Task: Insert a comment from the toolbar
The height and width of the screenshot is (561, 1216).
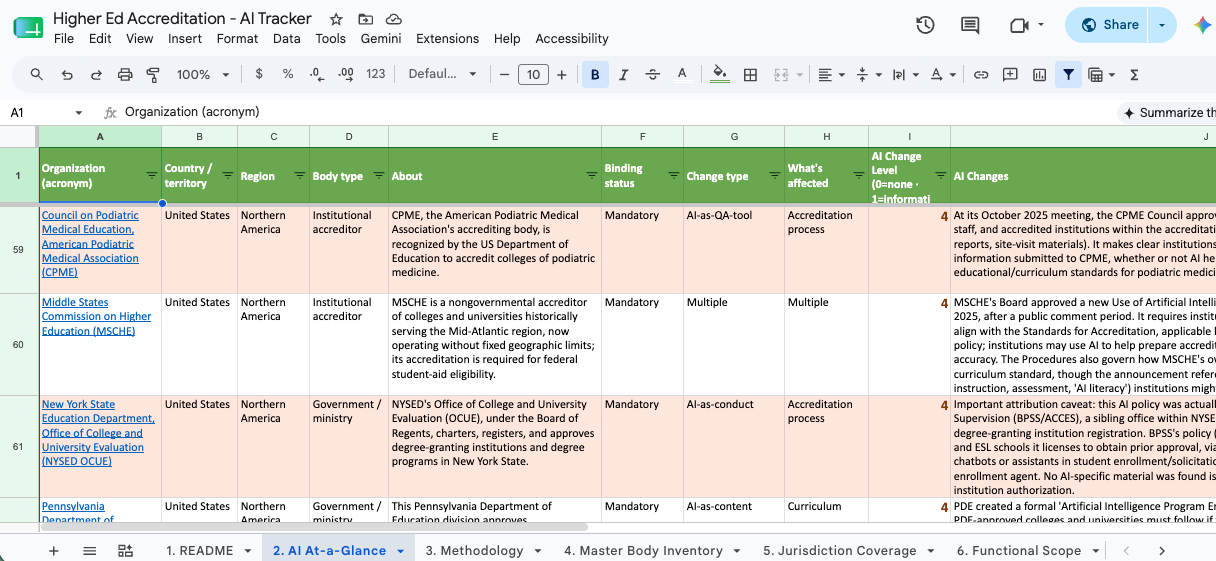Action: pos(1010,75)
